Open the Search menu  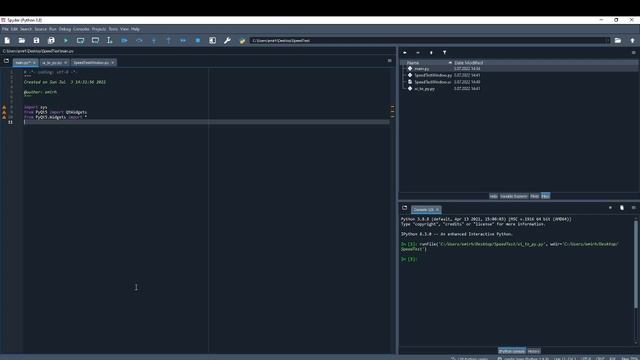pos(26,29)
